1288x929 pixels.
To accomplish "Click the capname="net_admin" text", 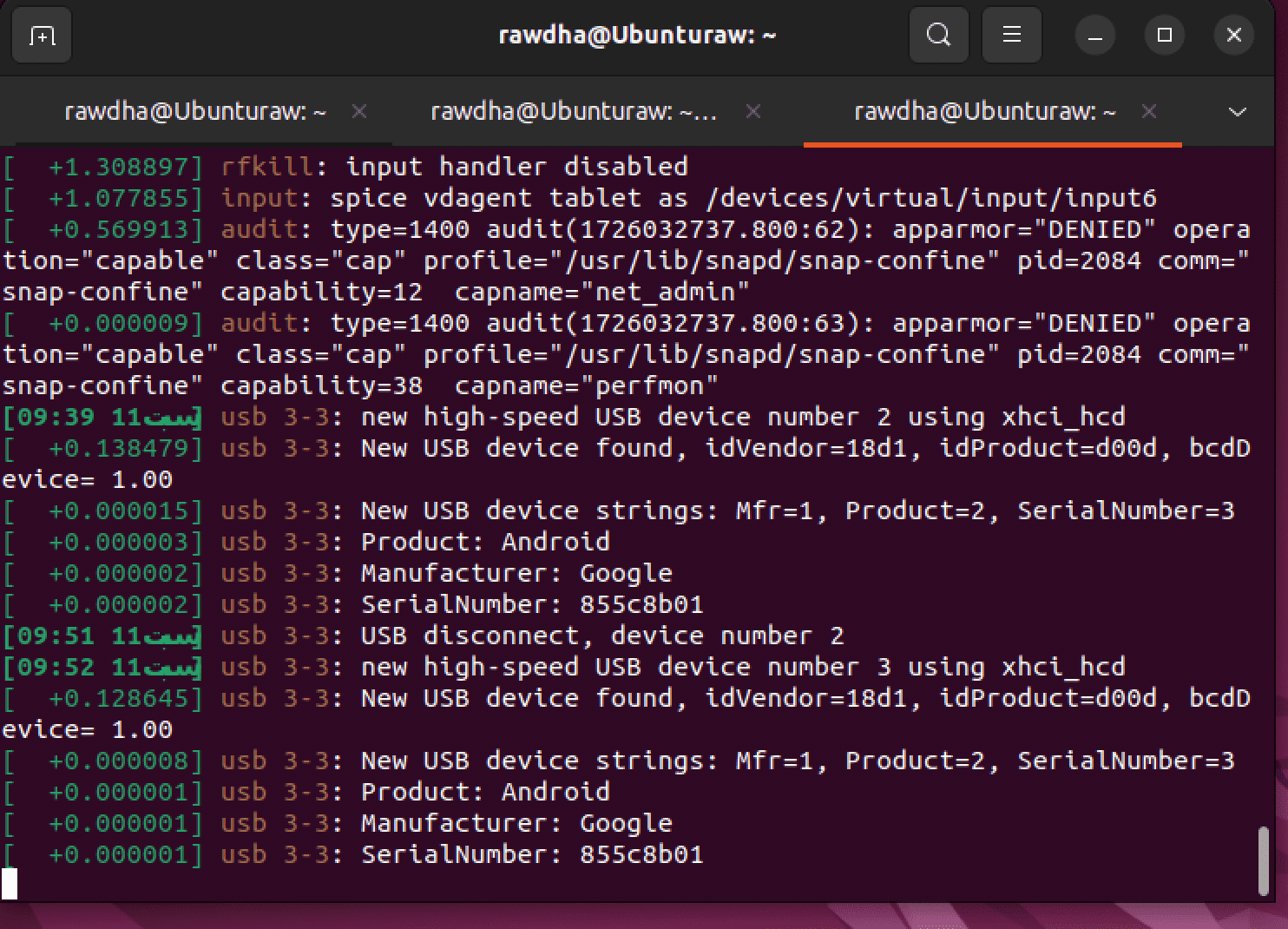I will coord(601,292).
